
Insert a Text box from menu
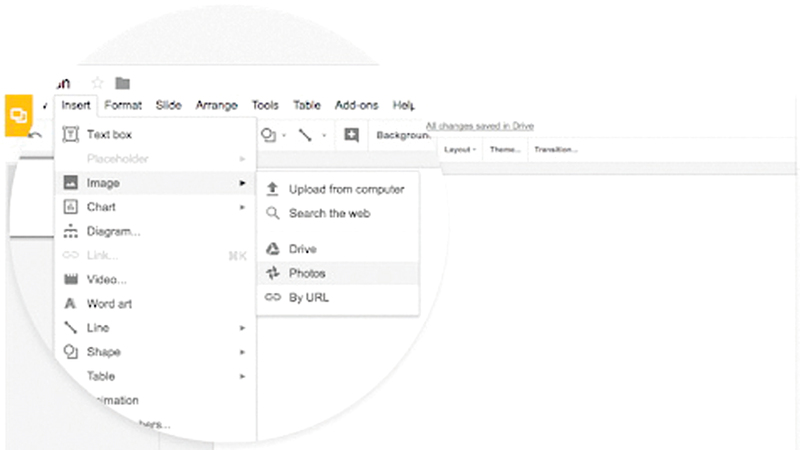tap(109, 135)
